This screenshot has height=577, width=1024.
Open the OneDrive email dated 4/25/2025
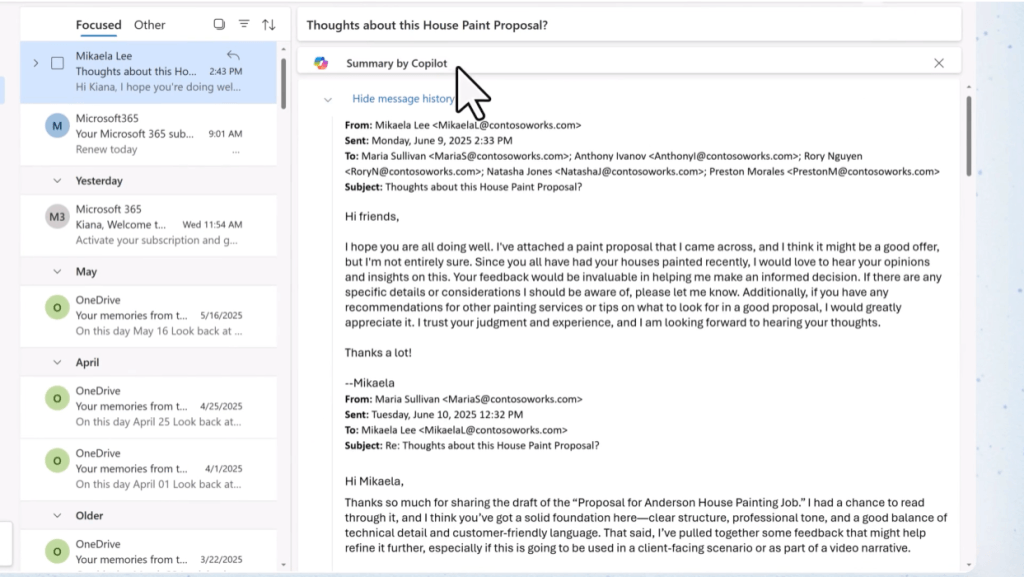[149, 406]
